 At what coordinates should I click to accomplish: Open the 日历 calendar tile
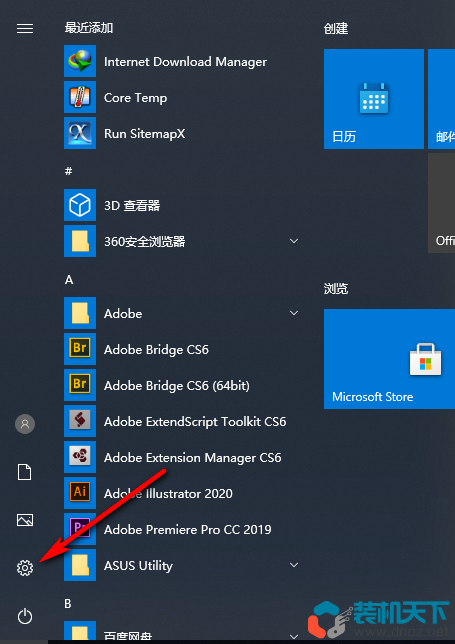[x=374, y=99]
